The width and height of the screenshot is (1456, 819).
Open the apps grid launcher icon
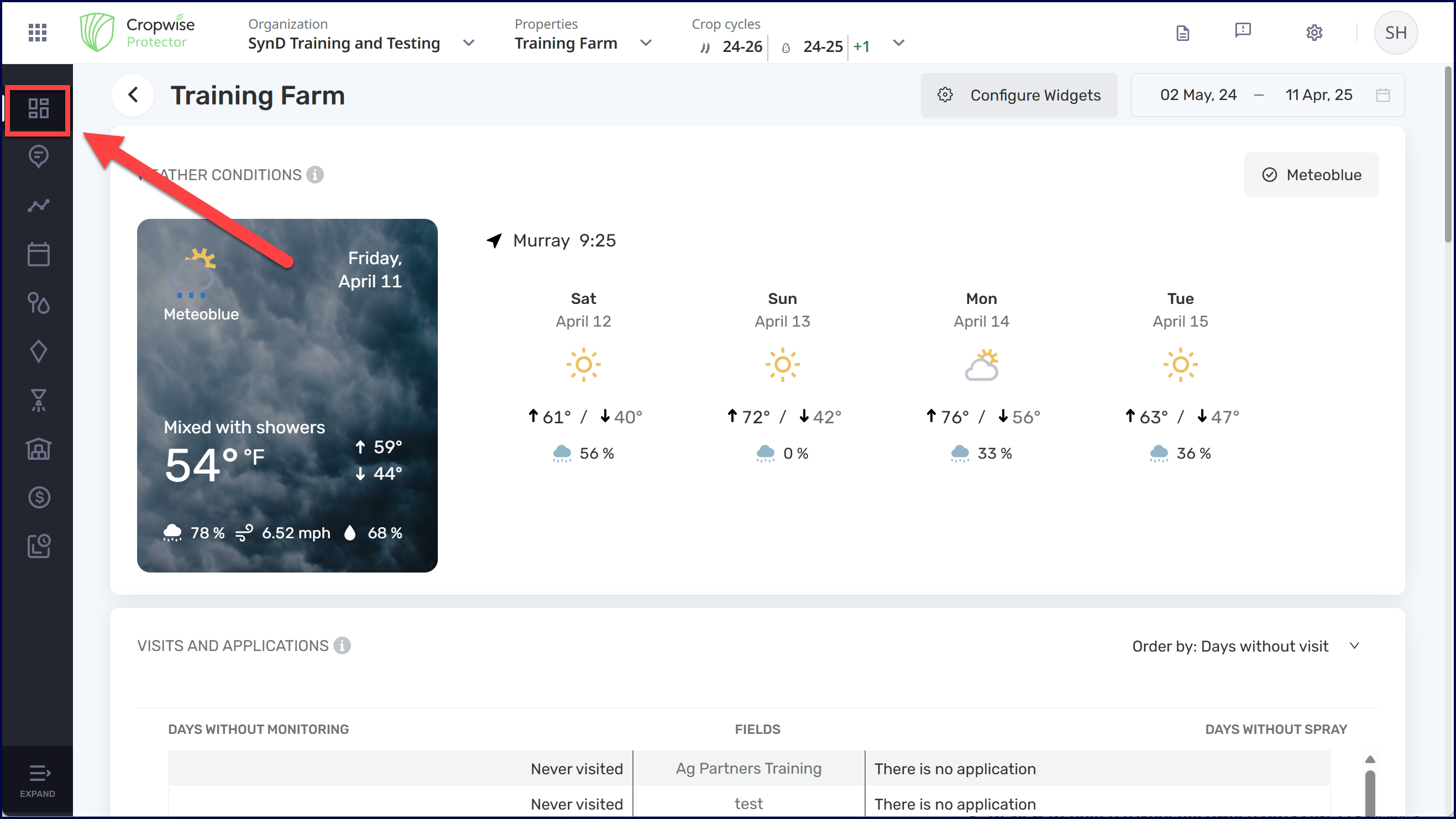[x=37, y=33]
